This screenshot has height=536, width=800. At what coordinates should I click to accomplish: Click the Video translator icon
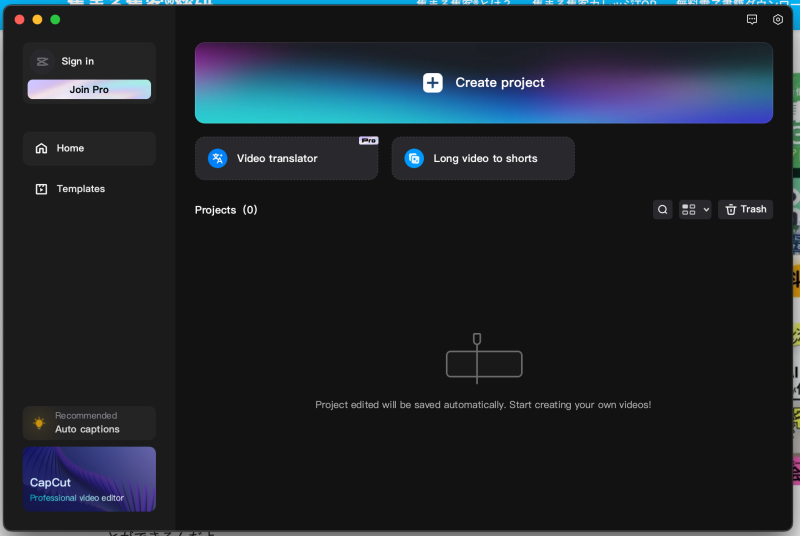(217, 158)
